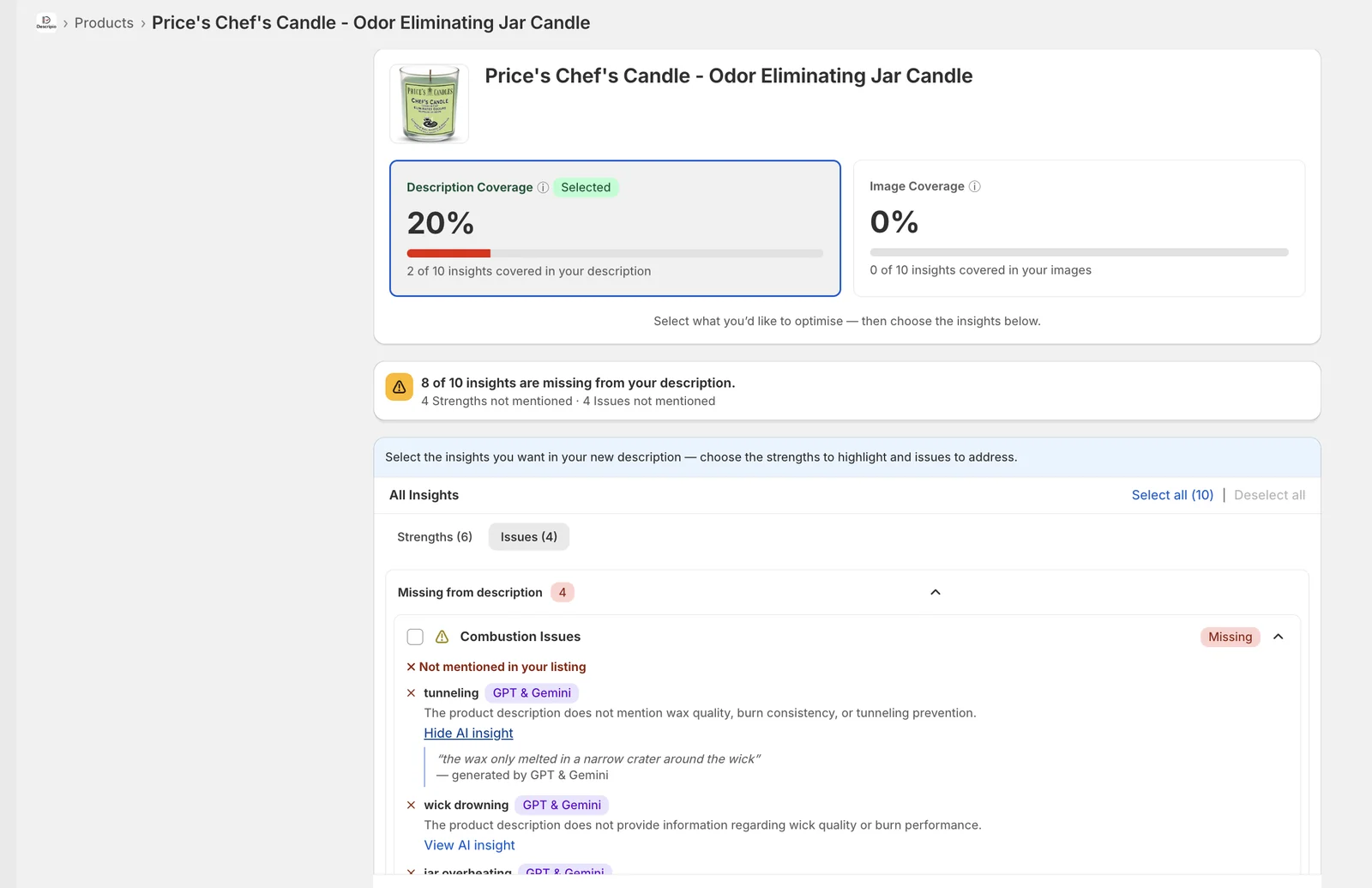1372x888 pixels.
Task: Switch to the Strengths (6) tab
Action: (x=435, y=537)
